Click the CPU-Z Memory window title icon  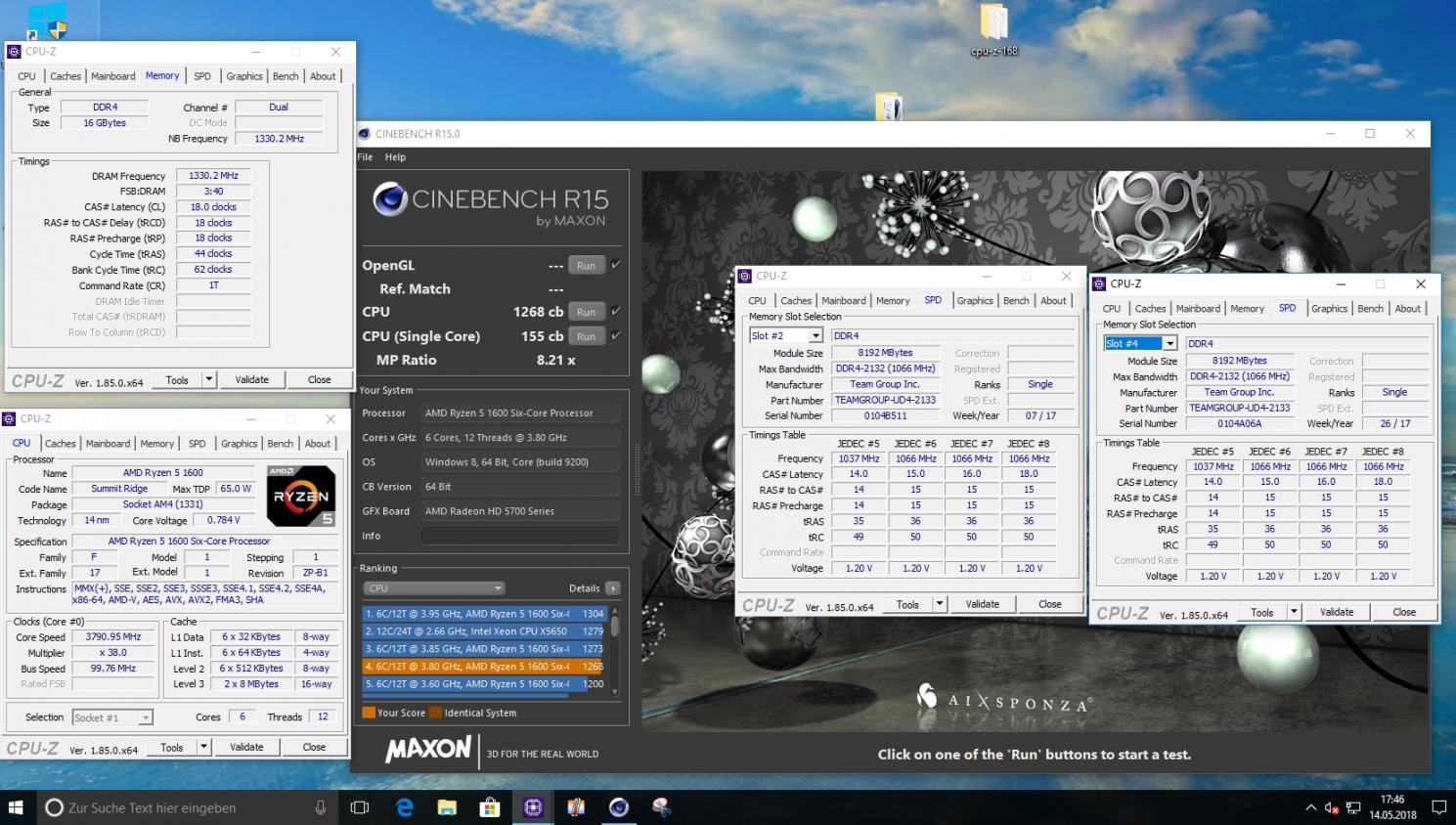coord(14,52)
